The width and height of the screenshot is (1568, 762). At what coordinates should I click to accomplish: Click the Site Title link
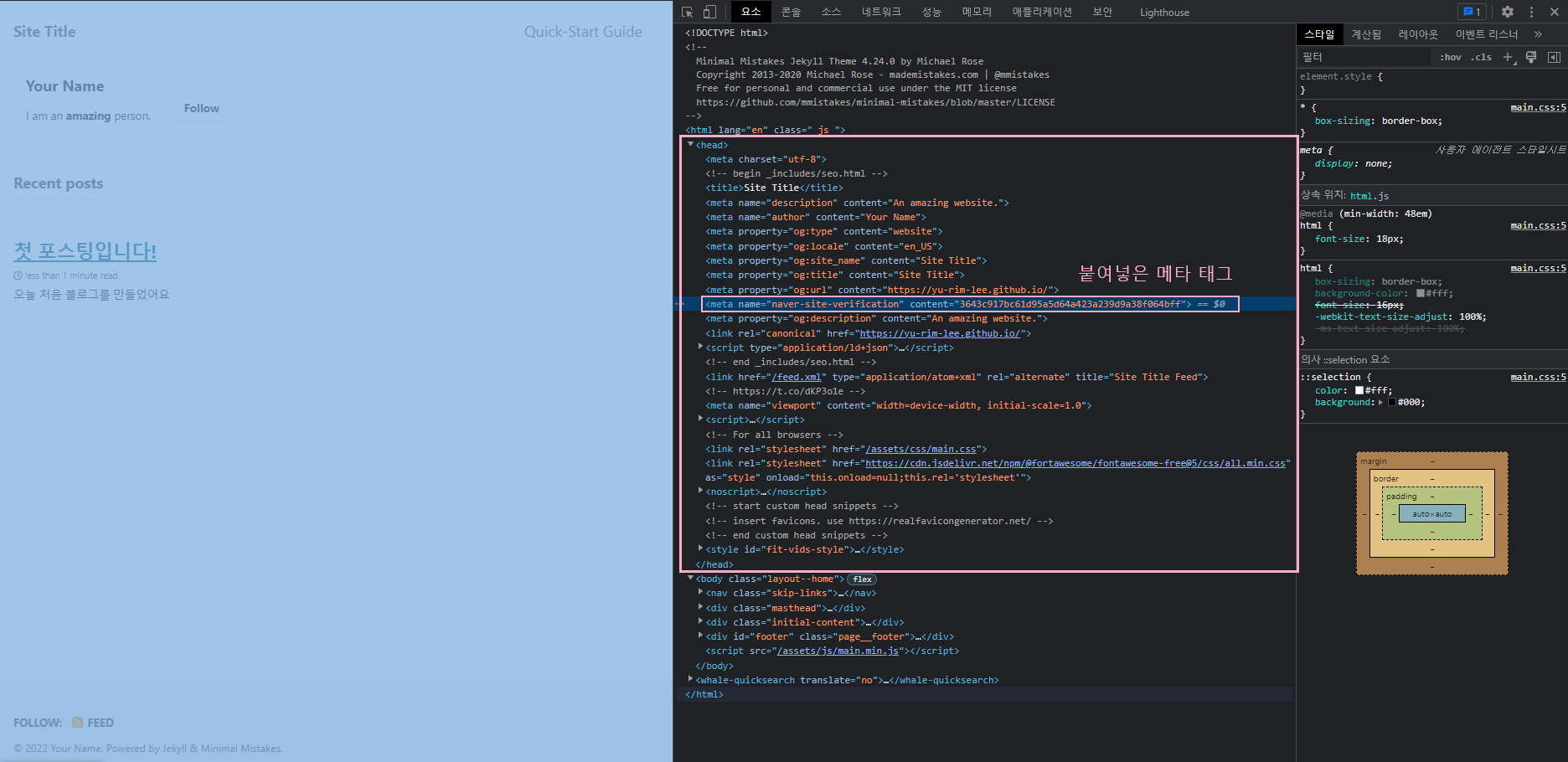(44, 32)
